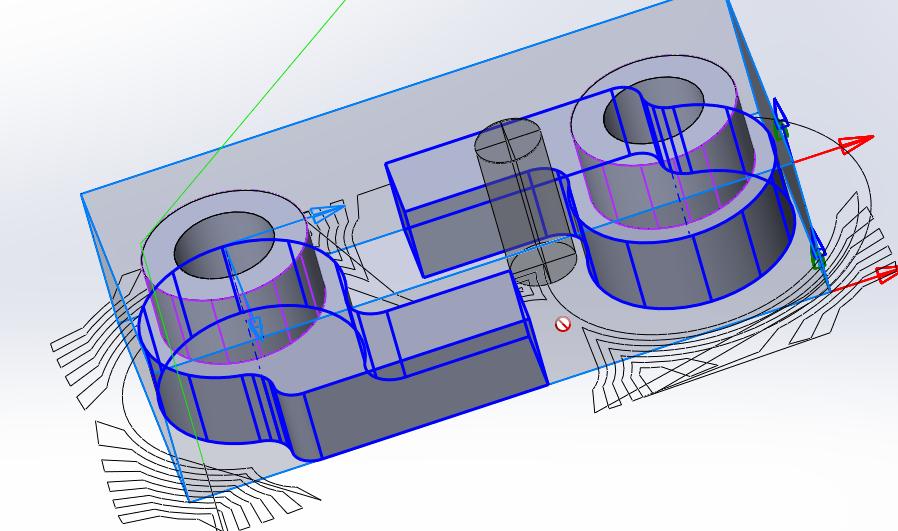Click the blue arrow at the stock's upper-right corner

click(x=780, y=112)
